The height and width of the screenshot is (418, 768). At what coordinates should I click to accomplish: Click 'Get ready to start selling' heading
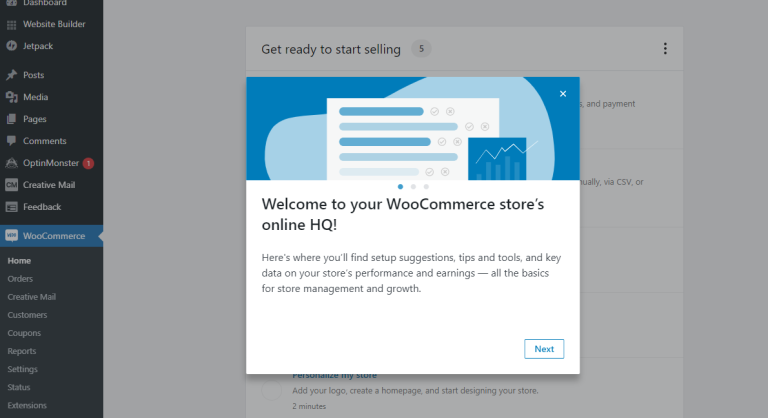[x=331, y=49]
